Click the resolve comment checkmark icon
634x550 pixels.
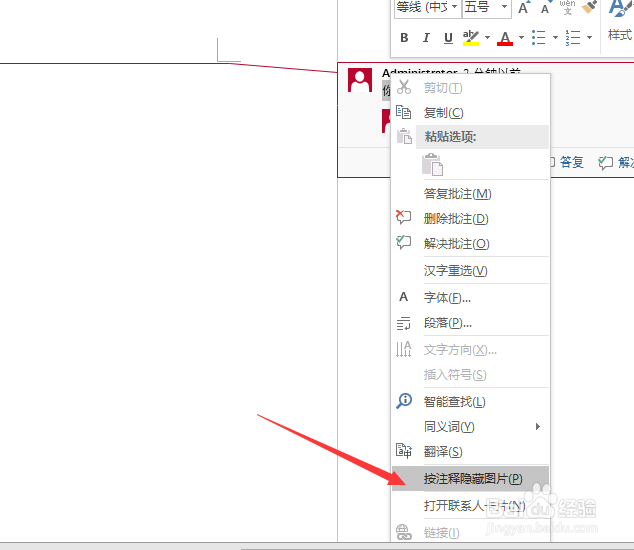click(403, 242)
